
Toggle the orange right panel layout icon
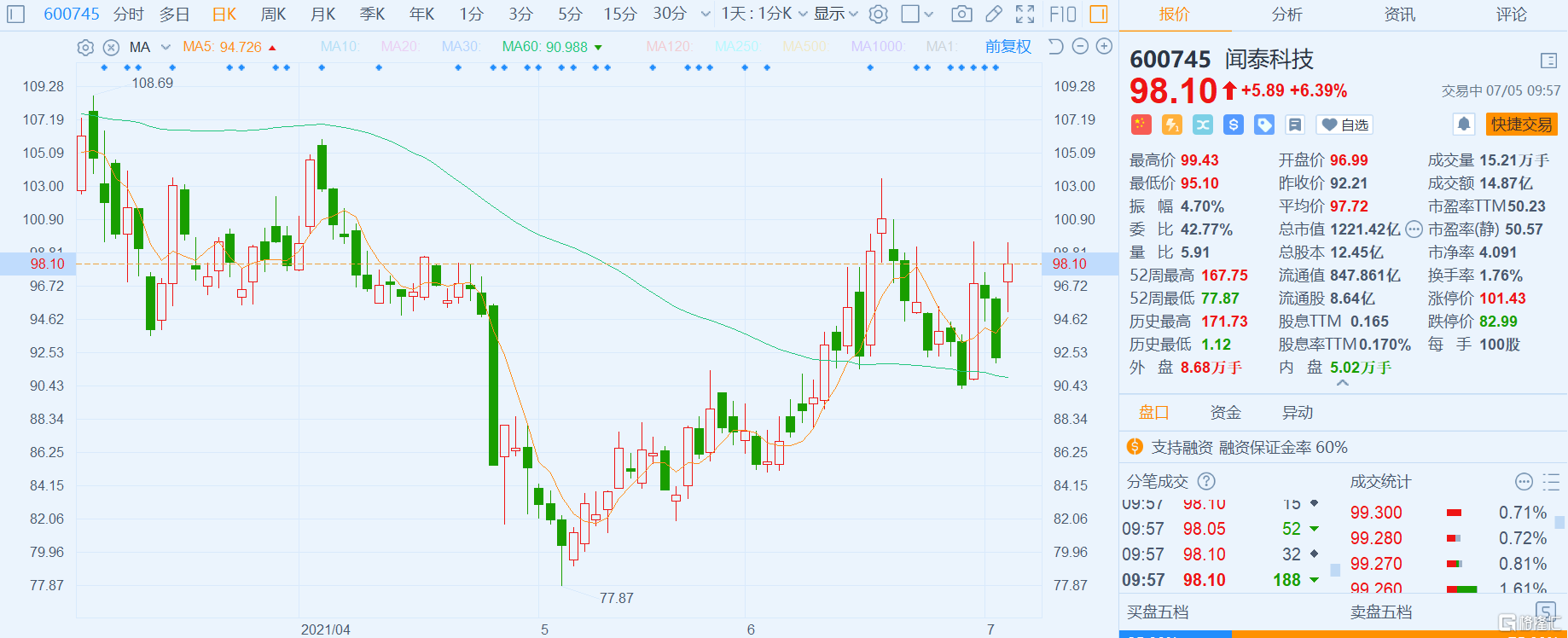pyautogui.click(x=1099, y=14)
